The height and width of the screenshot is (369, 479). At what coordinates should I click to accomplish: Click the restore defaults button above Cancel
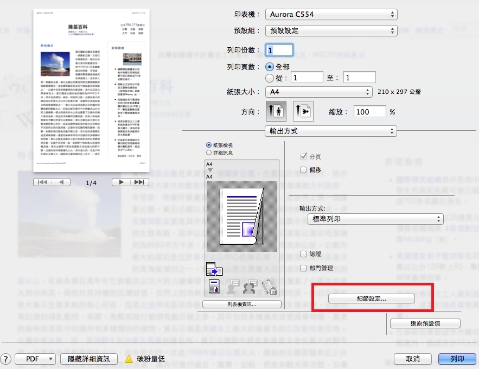(425, 323)
